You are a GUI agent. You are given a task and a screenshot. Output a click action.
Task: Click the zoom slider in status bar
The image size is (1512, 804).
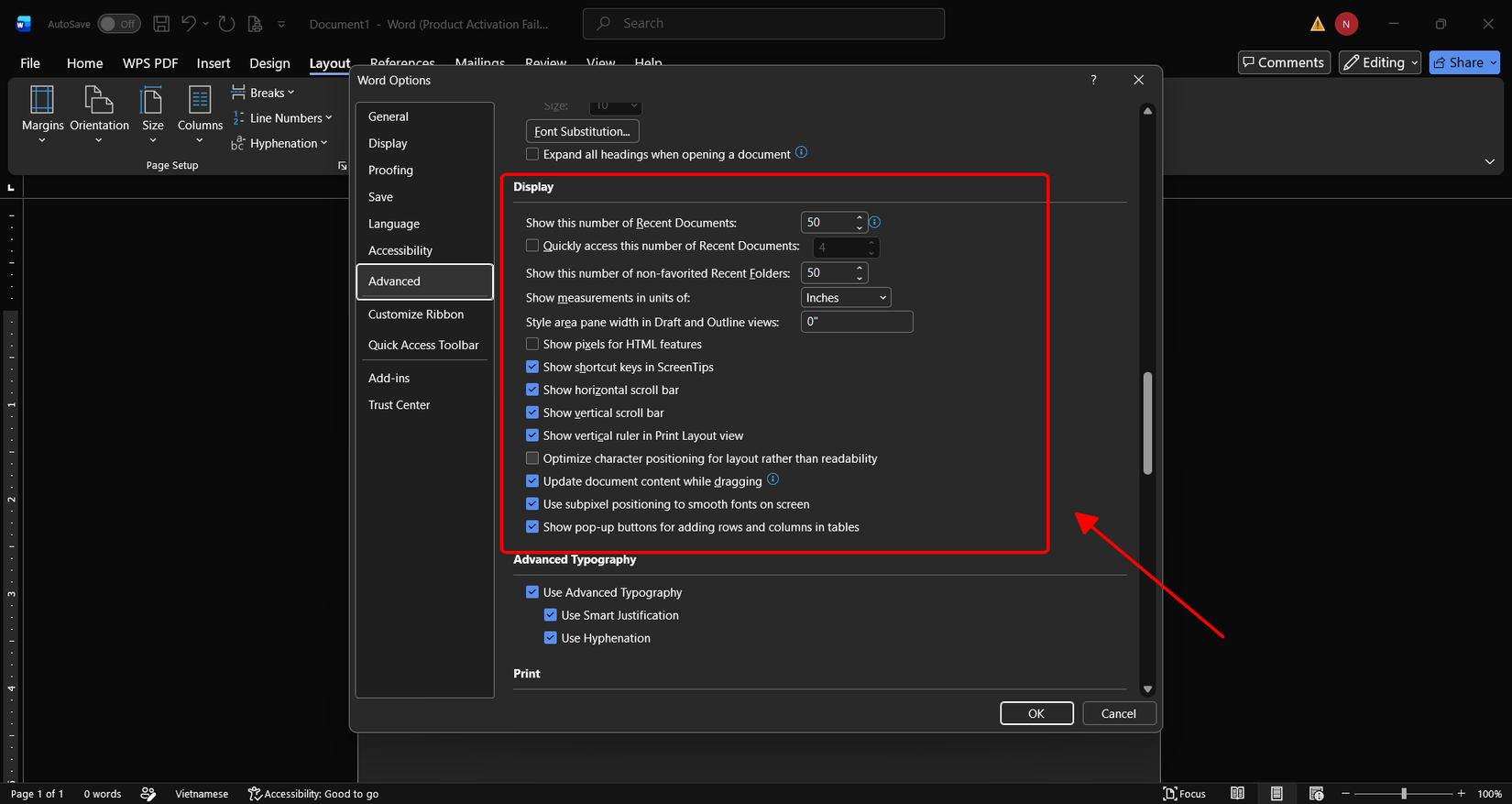1403,793
